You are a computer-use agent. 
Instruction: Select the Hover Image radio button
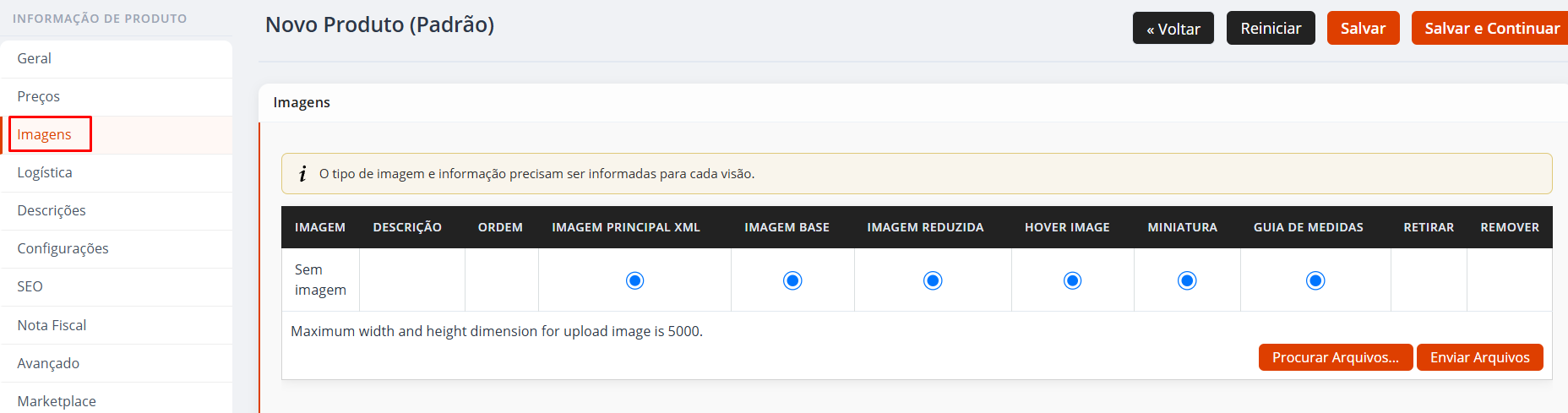[x=1072, y=280]
